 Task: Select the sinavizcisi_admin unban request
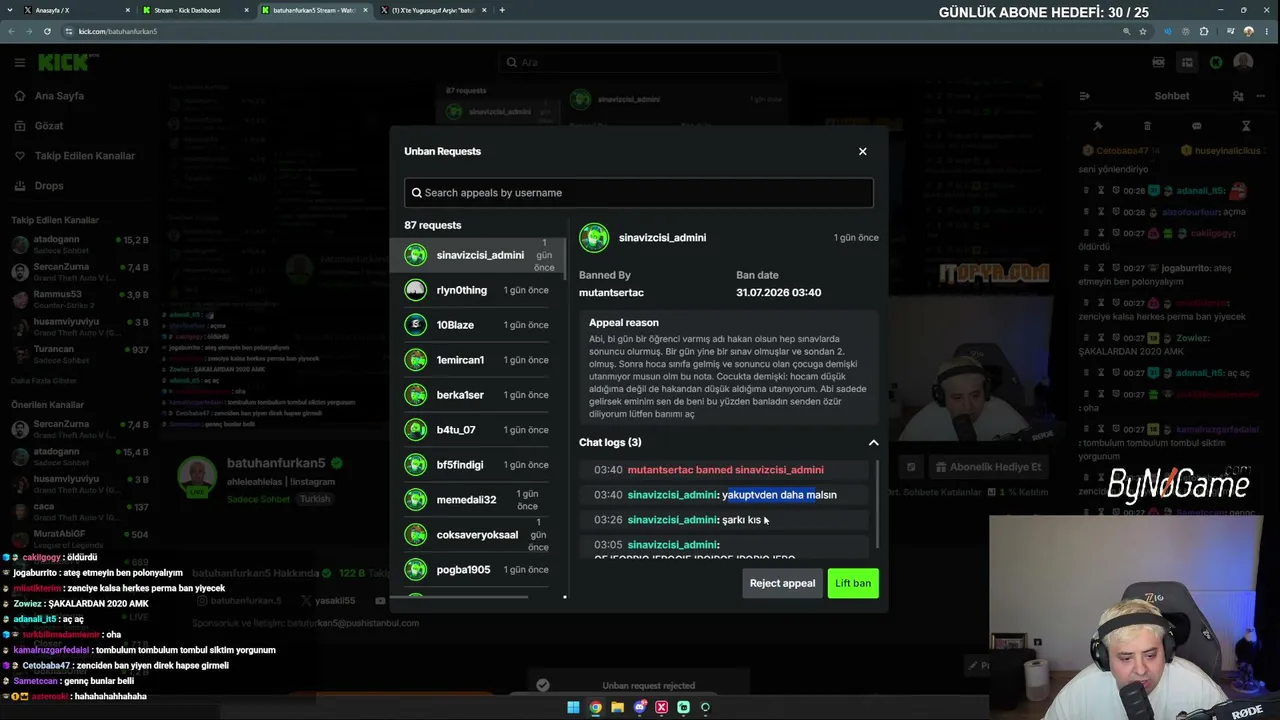(x=478, y=255)
